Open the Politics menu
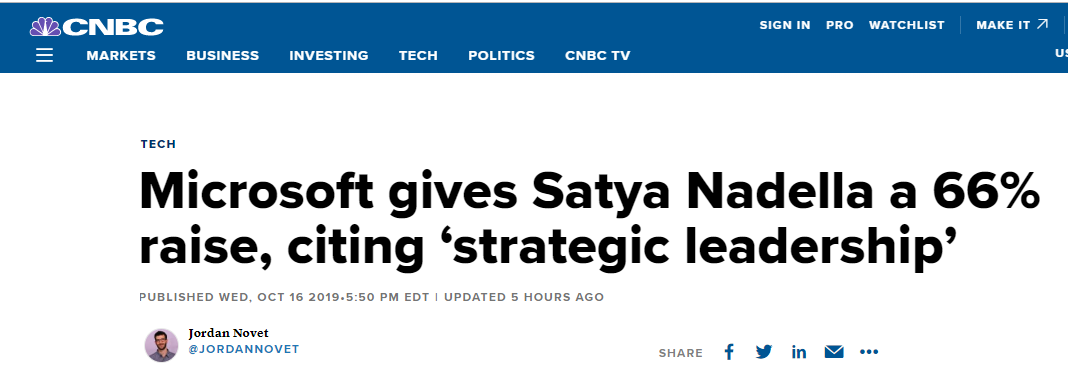Image resolution: width=1068 pixels, height=392 pixels. coord(501,56)
